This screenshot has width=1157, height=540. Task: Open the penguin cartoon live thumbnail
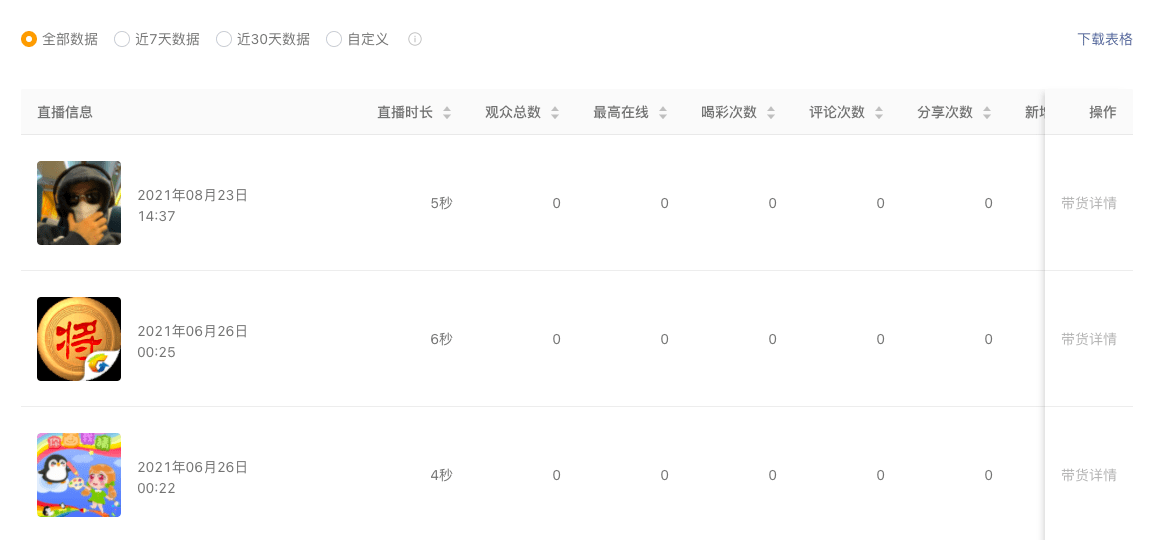(x=79, y=475)
